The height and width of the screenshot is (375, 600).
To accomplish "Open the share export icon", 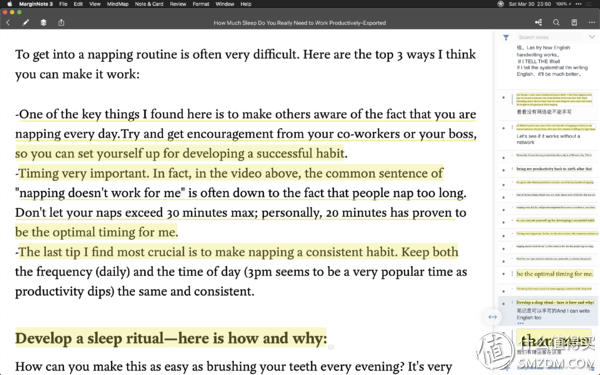I will pyautogui.click(x=61, y=23).
